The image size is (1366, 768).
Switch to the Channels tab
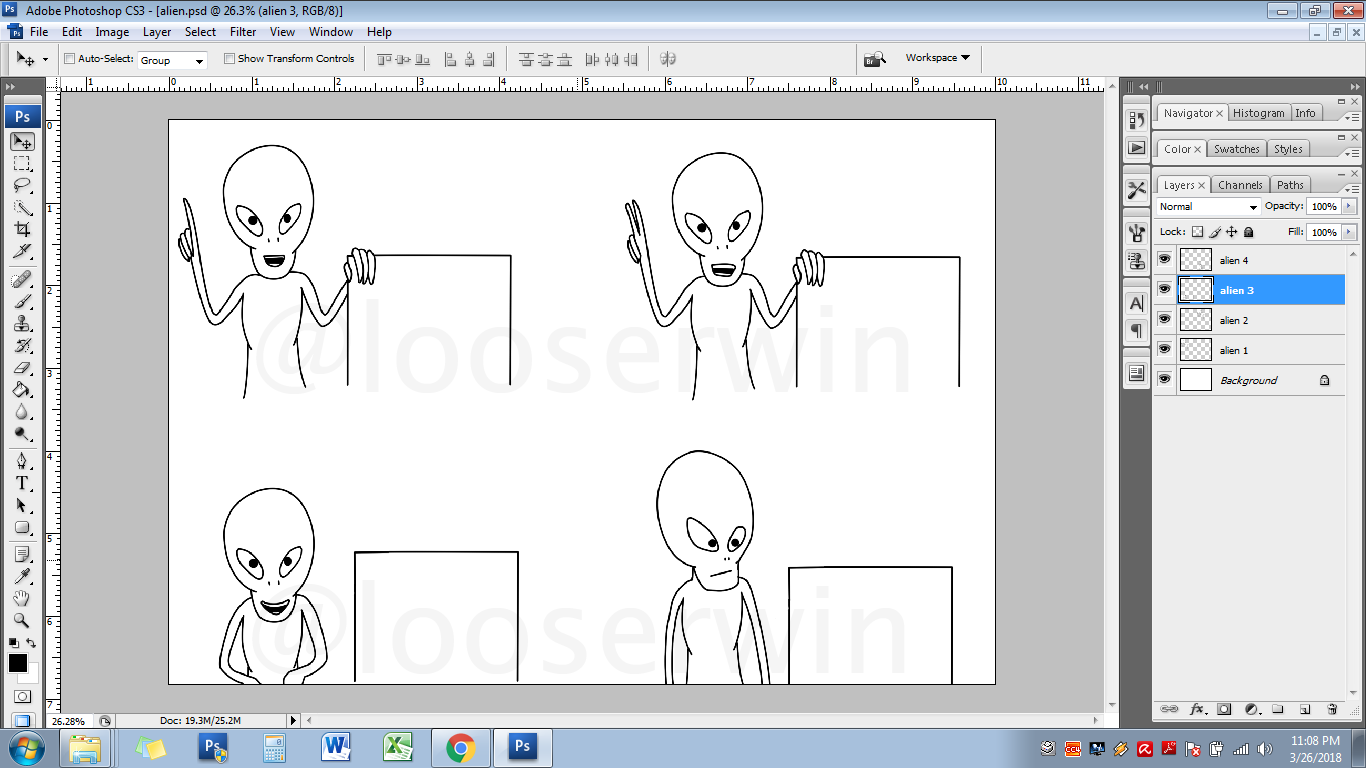pyautogui.click(x=1240, y=185)
